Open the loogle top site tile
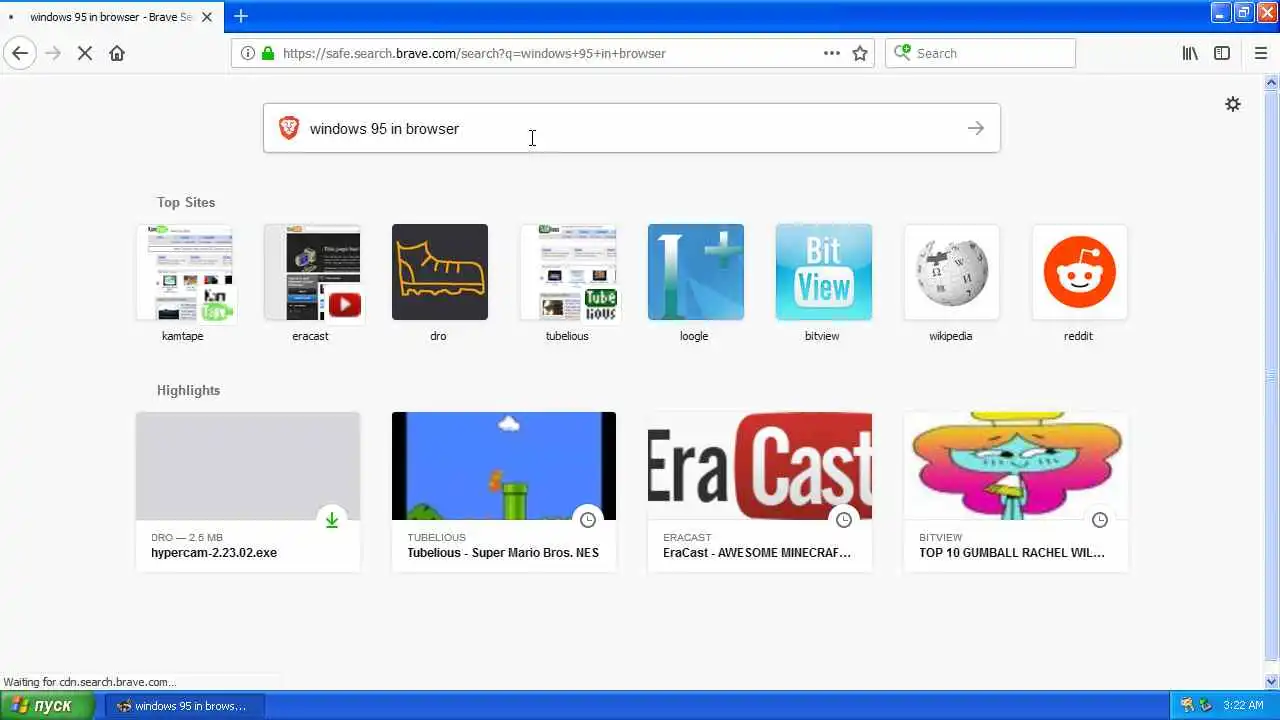 click(x=696, y=272)
